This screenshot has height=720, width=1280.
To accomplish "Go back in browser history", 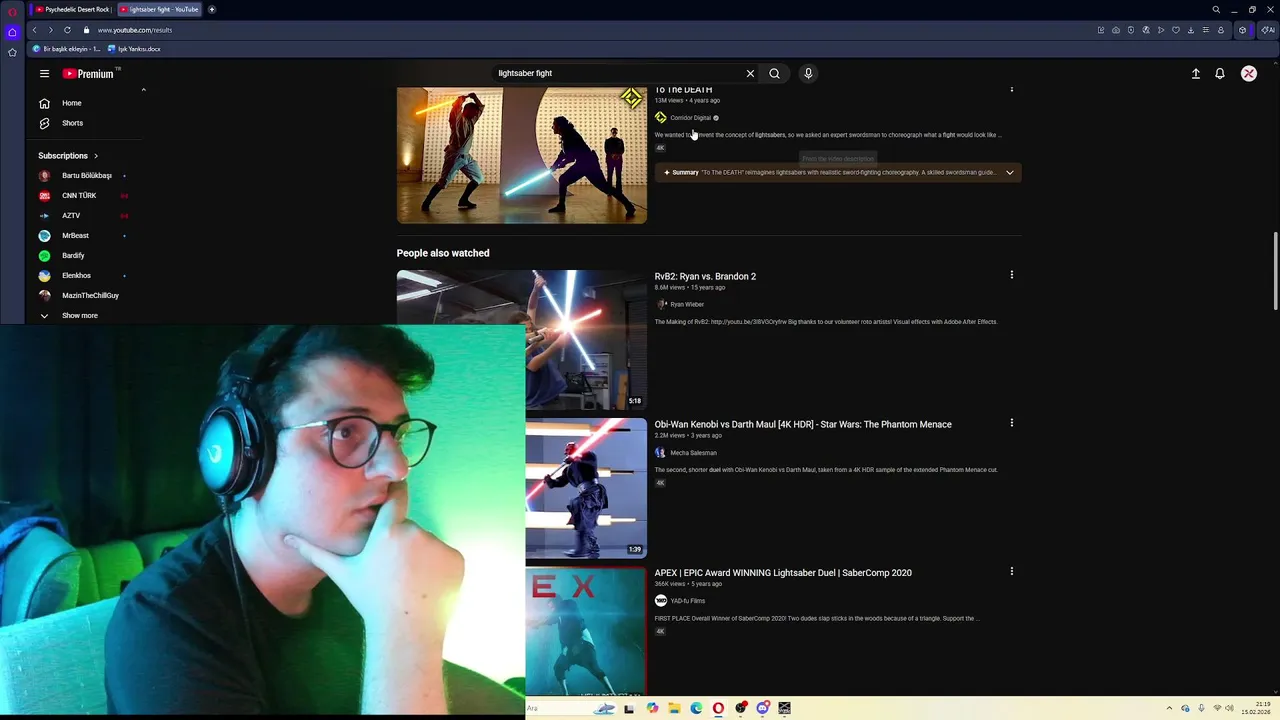I will click(34, 30).
